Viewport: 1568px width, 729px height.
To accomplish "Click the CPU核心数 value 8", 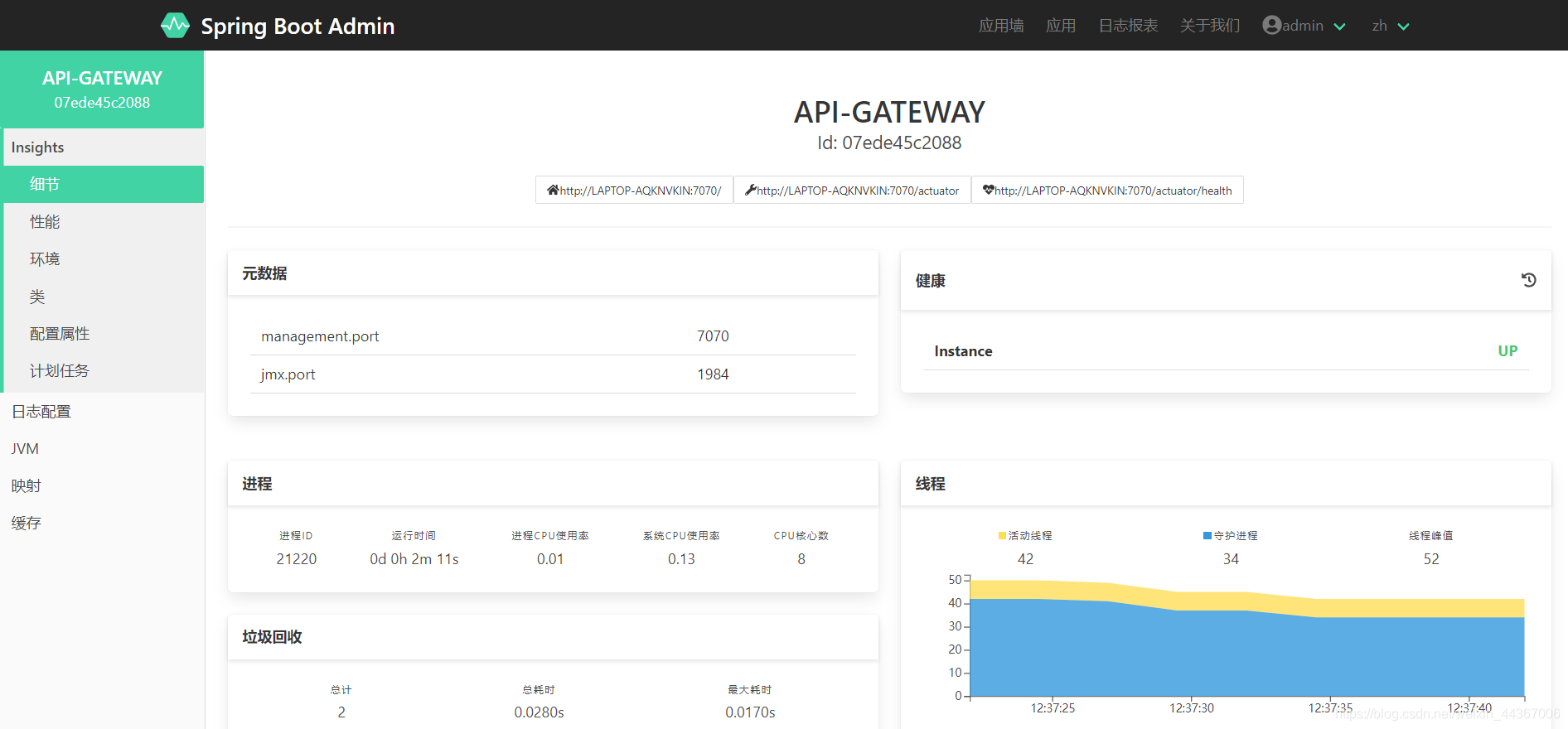I will pyautogui.click(x=801, y=559).
